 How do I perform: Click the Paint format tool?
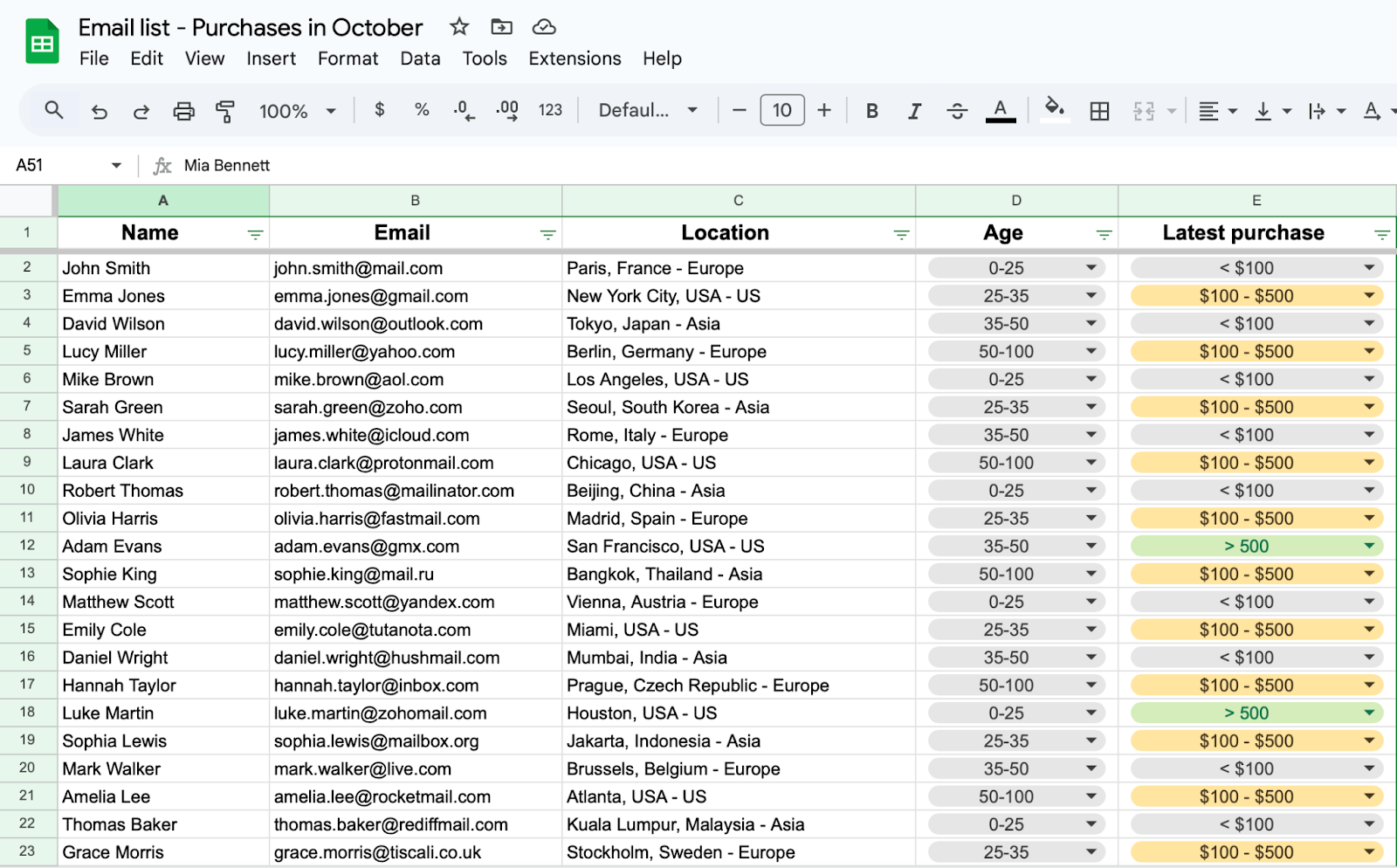click(225, 110)
